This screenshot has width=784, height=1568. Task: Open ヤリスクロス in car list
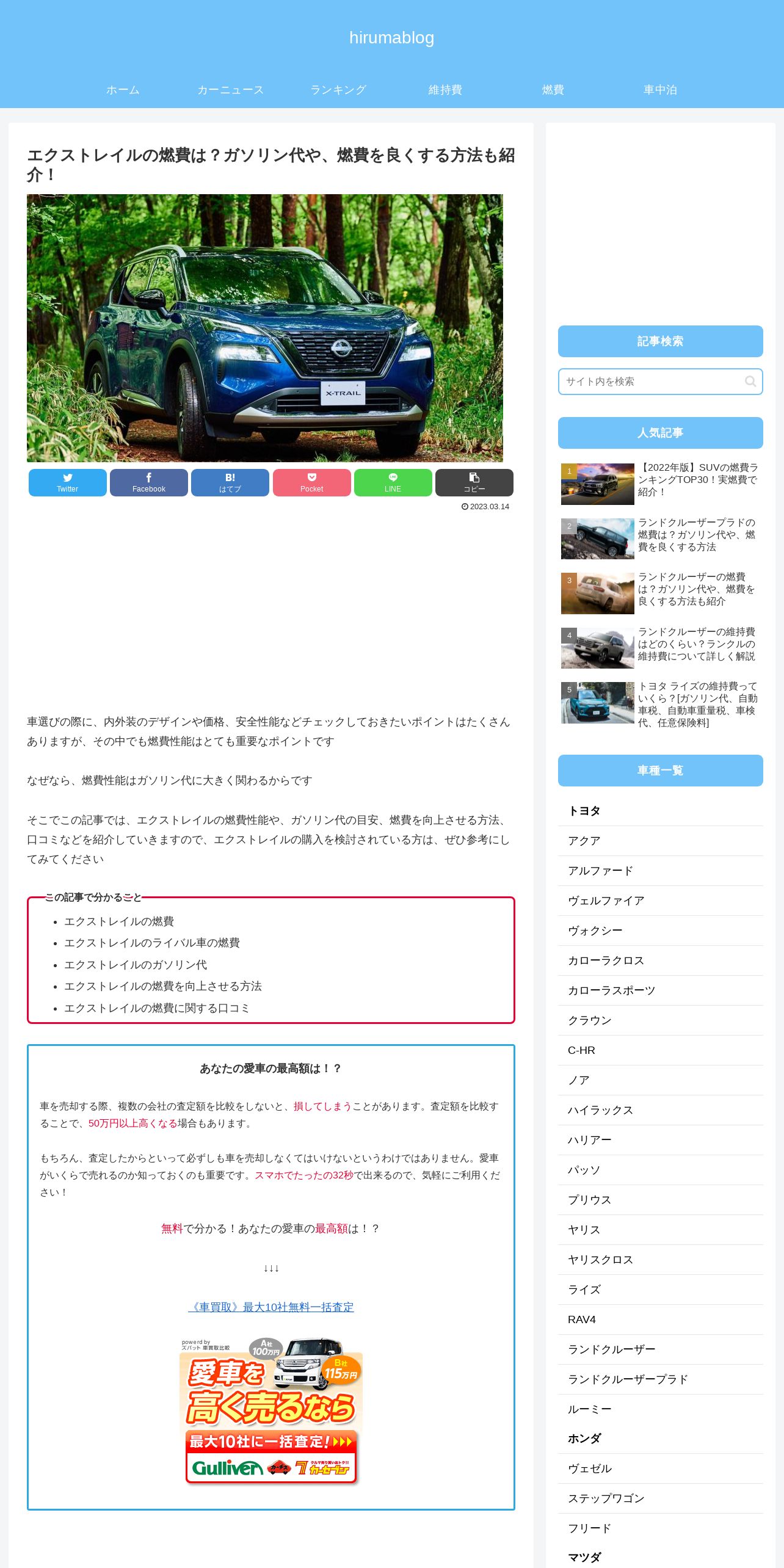click(x=660, y=1260)
